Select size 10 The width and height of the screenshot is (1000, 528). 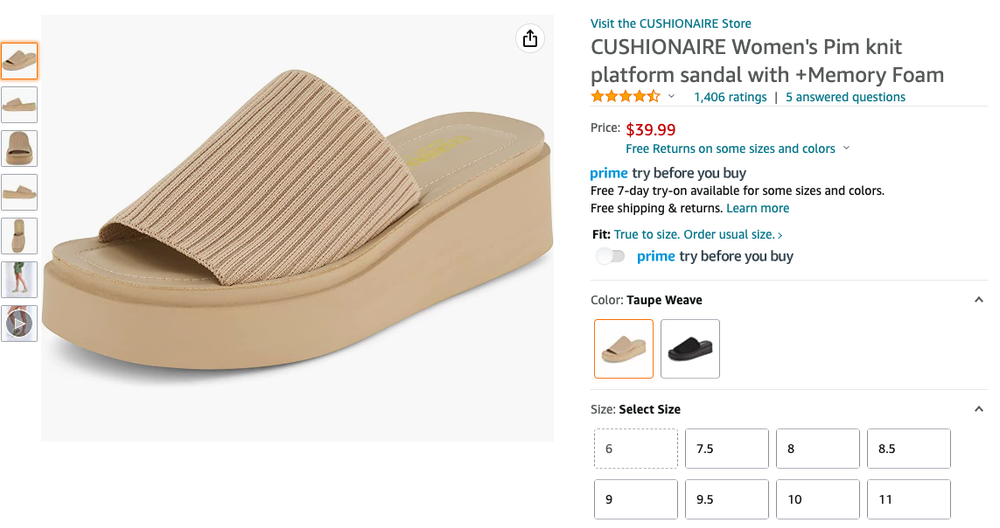click(x=818, y=499)
